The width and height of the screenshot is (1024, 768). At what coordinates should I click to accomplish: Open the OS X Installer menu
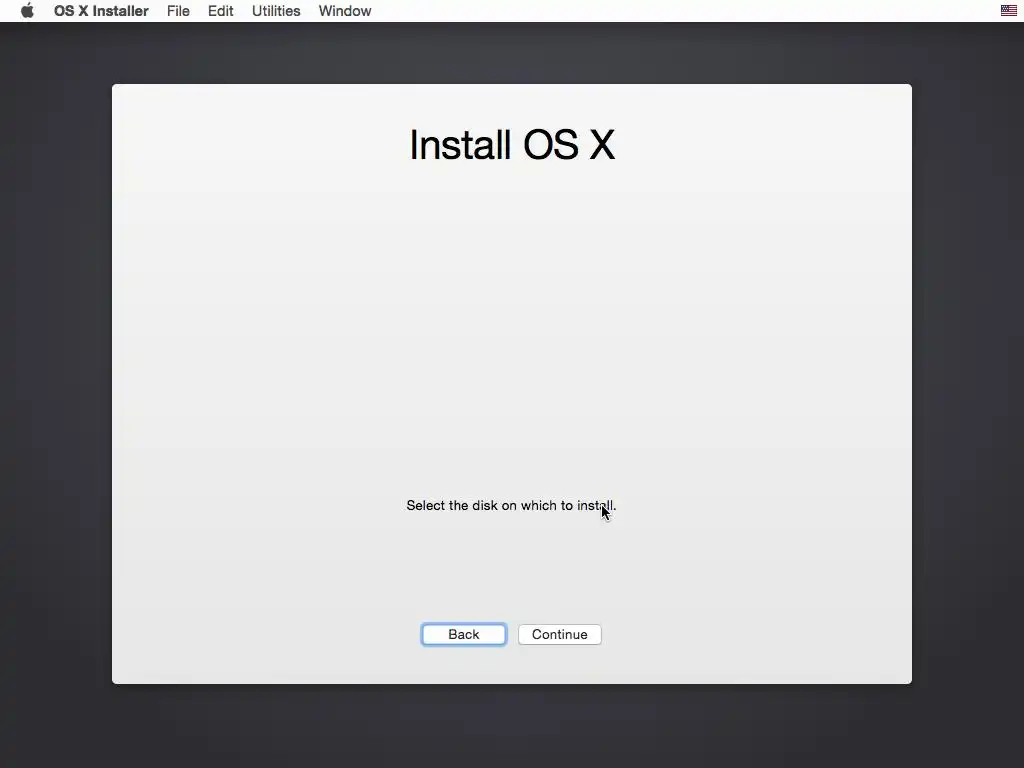[x=101, y=11]
